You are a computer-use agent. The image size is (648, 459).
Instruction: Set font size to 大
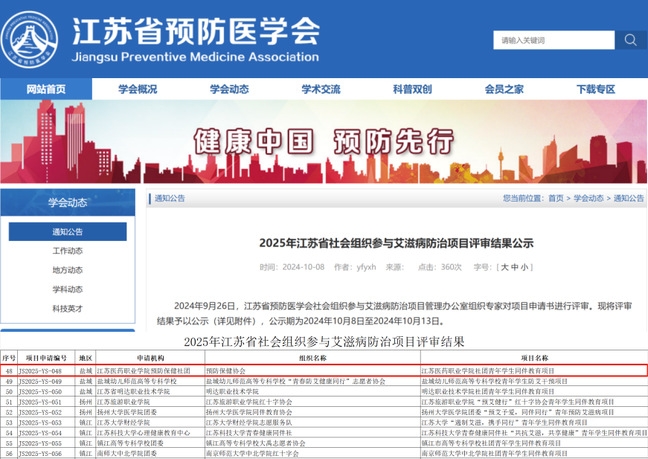pyautogui.click(x=505, y=267)
